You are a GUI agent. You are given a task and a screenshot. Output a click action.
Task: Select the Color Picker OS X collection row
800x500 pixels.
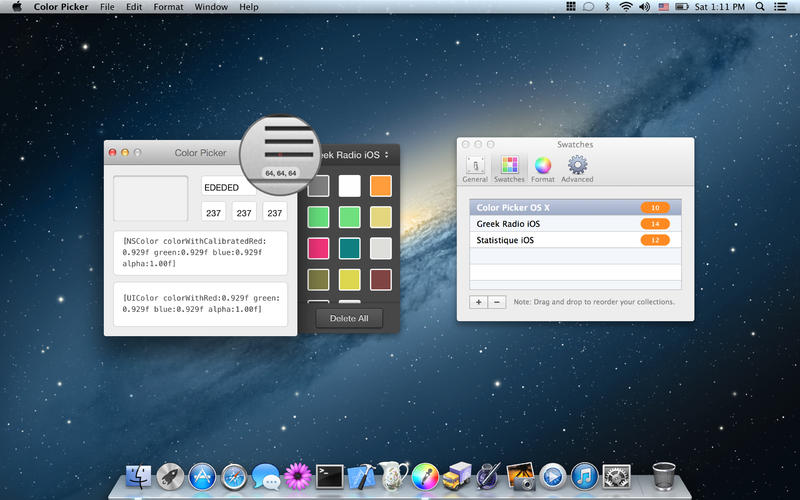(x=575, y=208)
